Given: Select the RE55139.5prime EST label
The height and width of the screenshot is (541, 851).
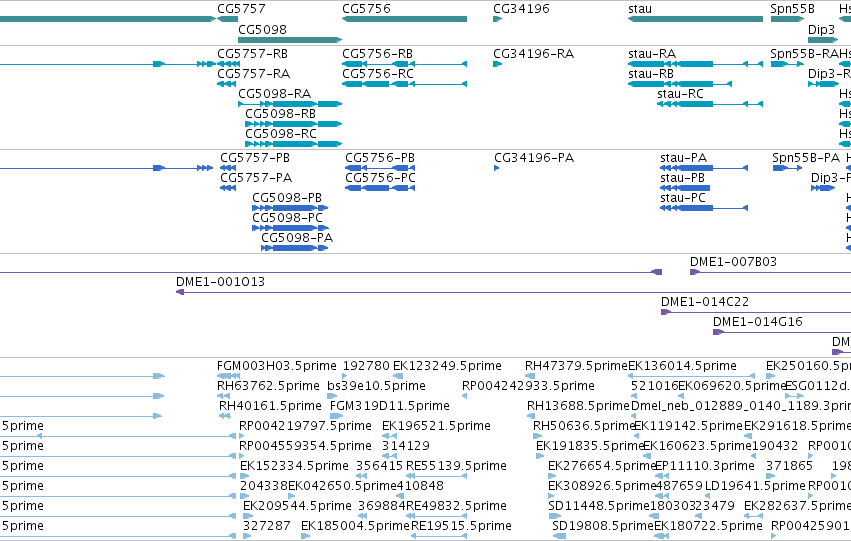Looking at the screenshot, I should 456,467.
